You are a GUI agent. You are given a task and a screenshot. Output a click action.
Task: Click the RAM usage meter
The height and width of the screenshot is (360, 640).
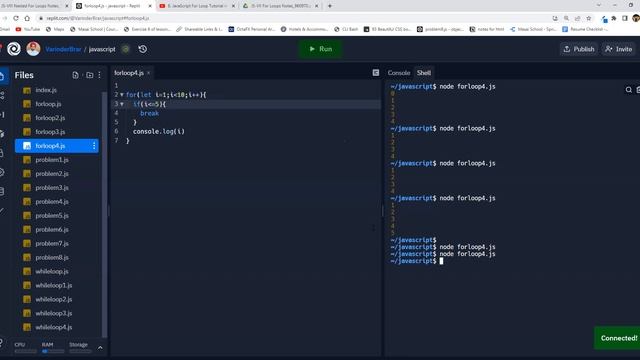coord(53,347)
